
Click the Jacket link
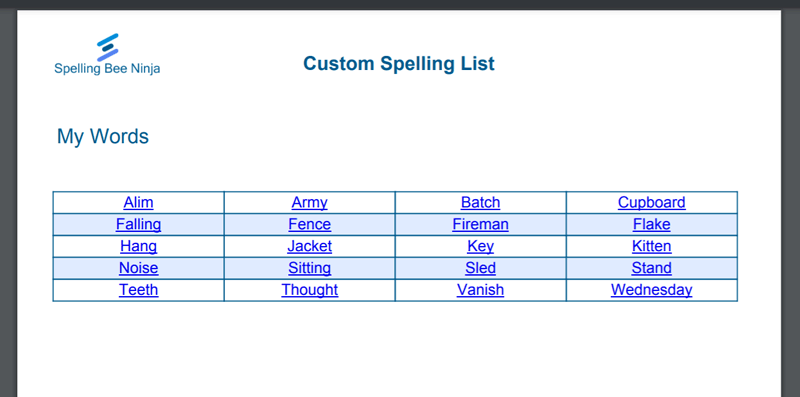309,246
